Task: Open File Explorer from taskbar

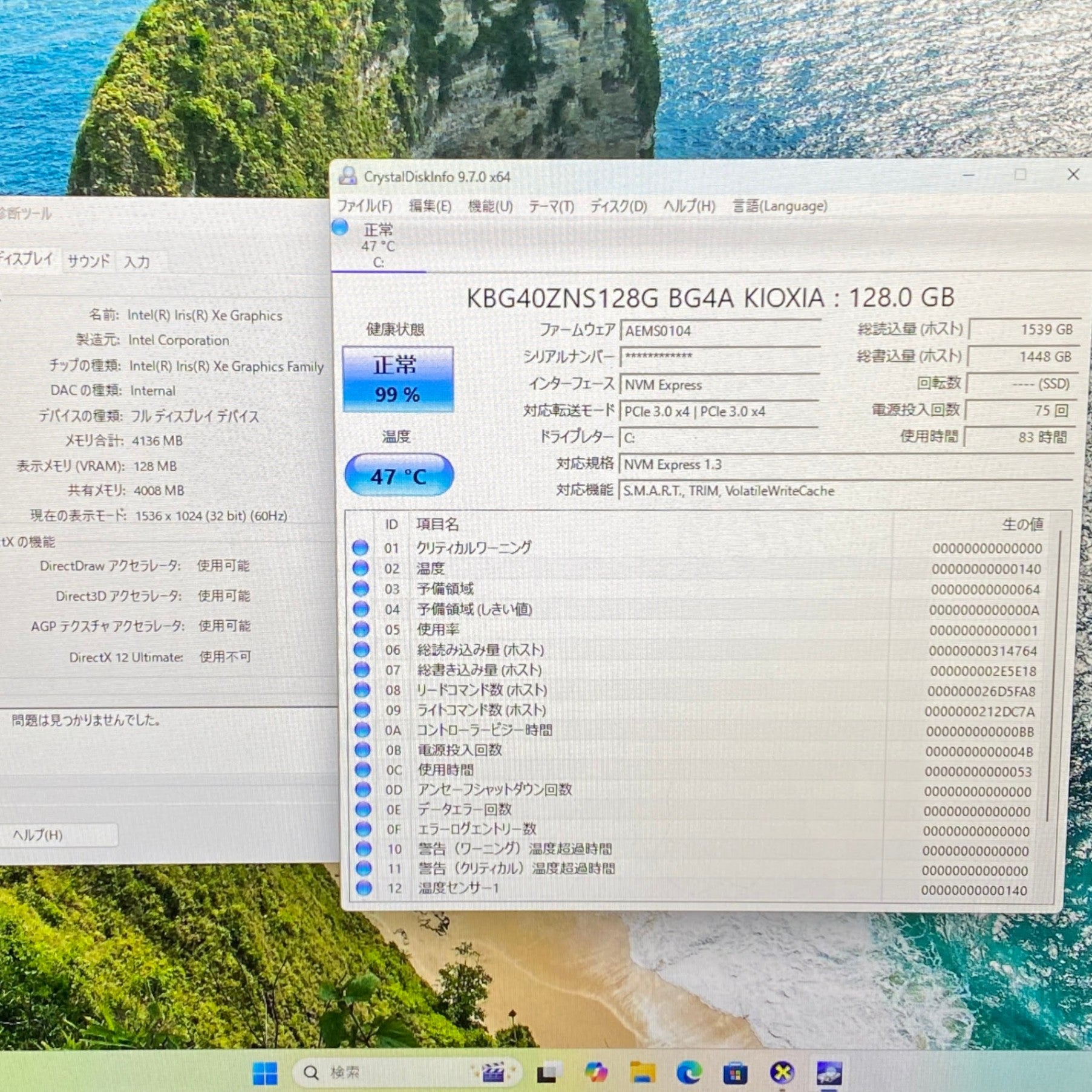Action: tap(642, 1073)
